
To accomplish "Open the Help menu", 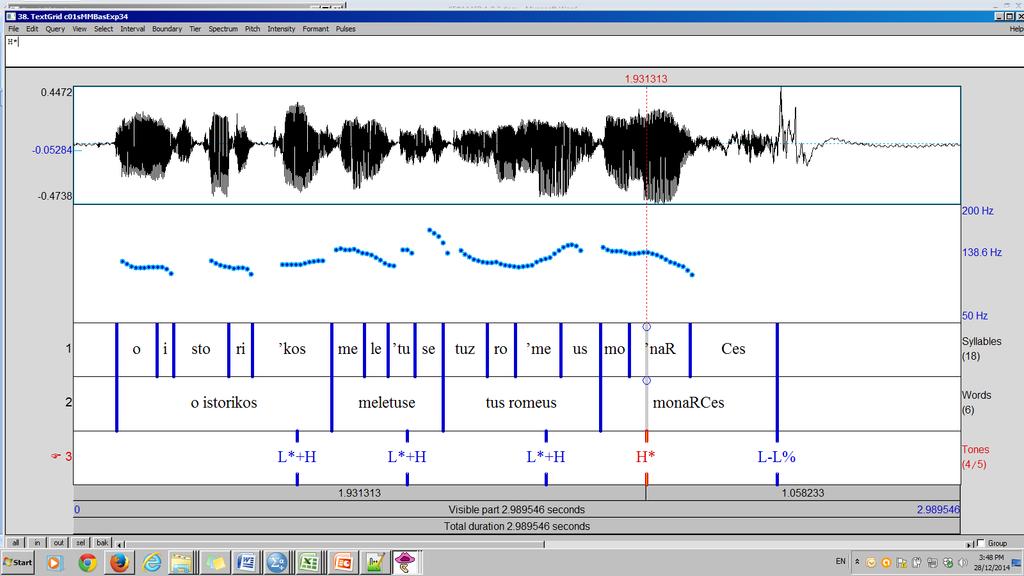I will coord(1016,29).
